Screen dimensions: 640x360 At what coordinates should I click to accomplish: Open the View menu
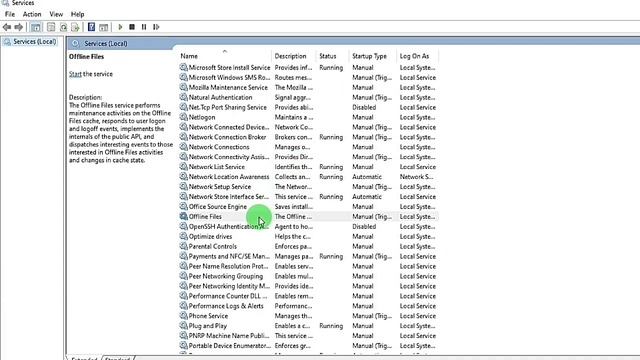[56, 14]
